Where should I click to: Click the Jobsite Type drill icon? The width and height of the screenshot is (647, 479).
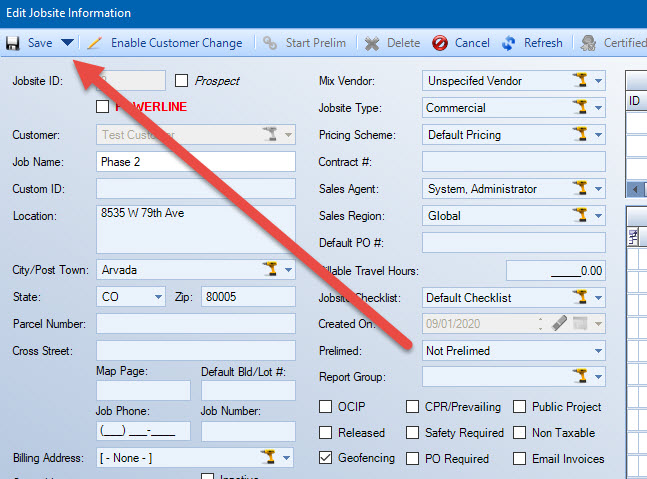[x=581, y=107]
